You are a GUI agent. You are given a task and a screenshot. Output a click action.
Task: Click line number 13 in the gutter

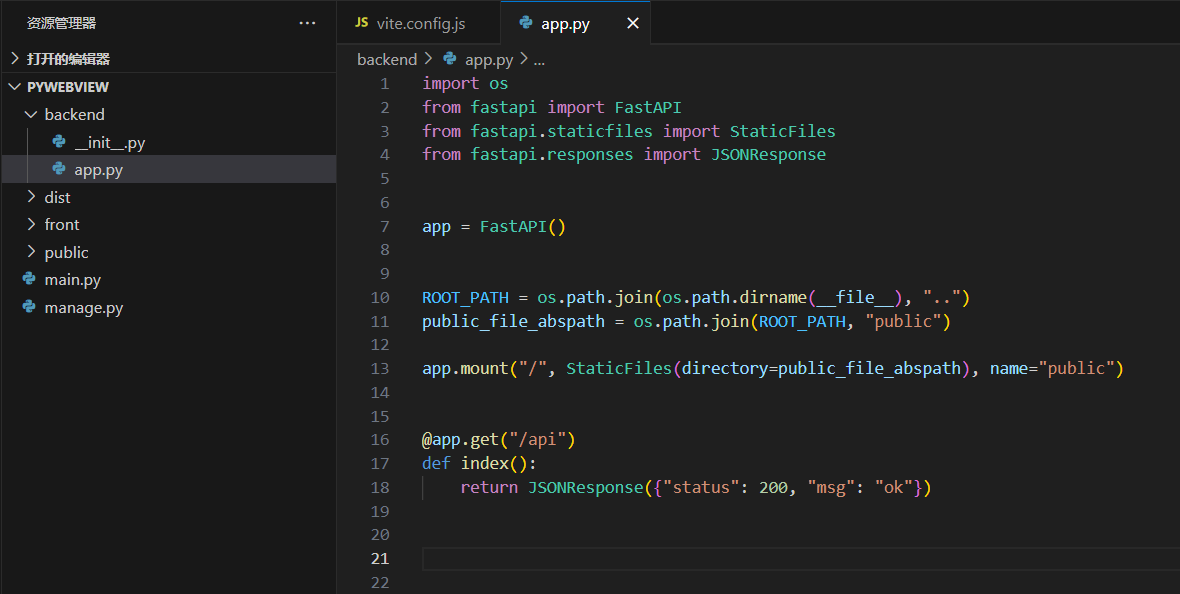click(x=380, y=369)
